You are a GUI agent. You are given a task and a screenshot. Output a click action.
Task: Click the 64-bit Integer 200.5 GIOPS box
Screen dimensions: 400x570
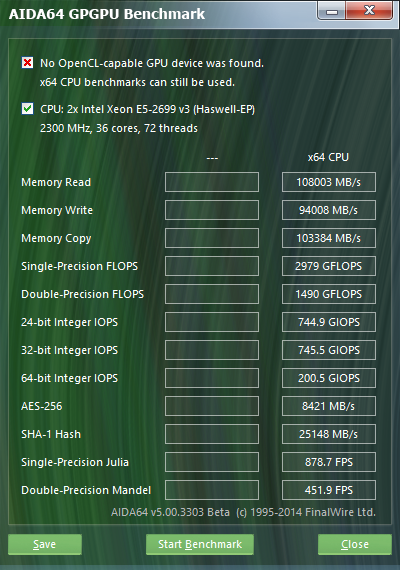[x=329, y=378]
